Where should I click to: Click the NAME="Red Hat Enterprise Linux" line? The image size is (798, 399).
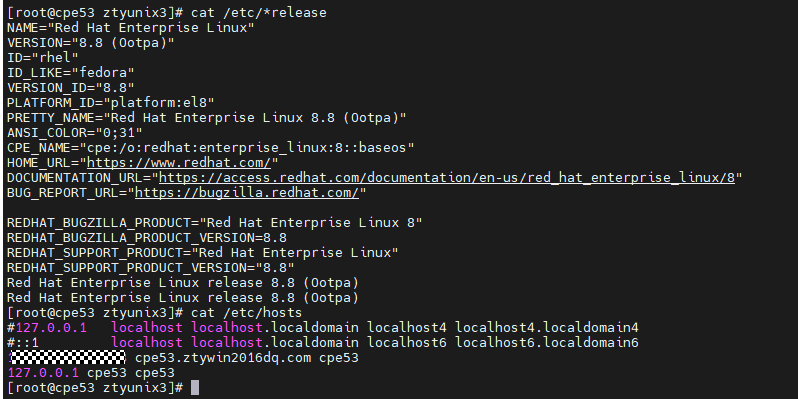(130, 27)
